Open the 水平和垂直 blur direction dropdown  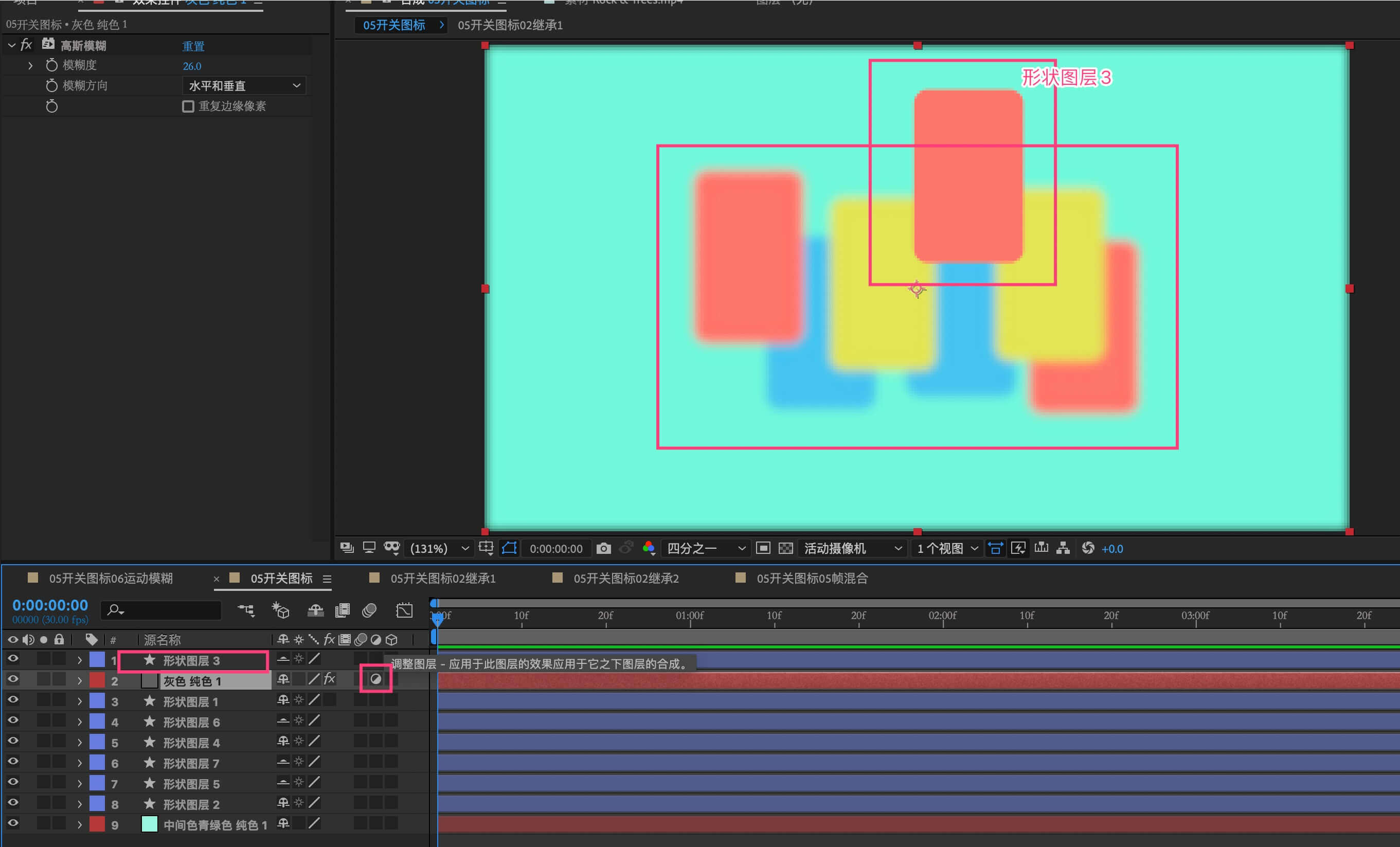[x=244, y=86]
